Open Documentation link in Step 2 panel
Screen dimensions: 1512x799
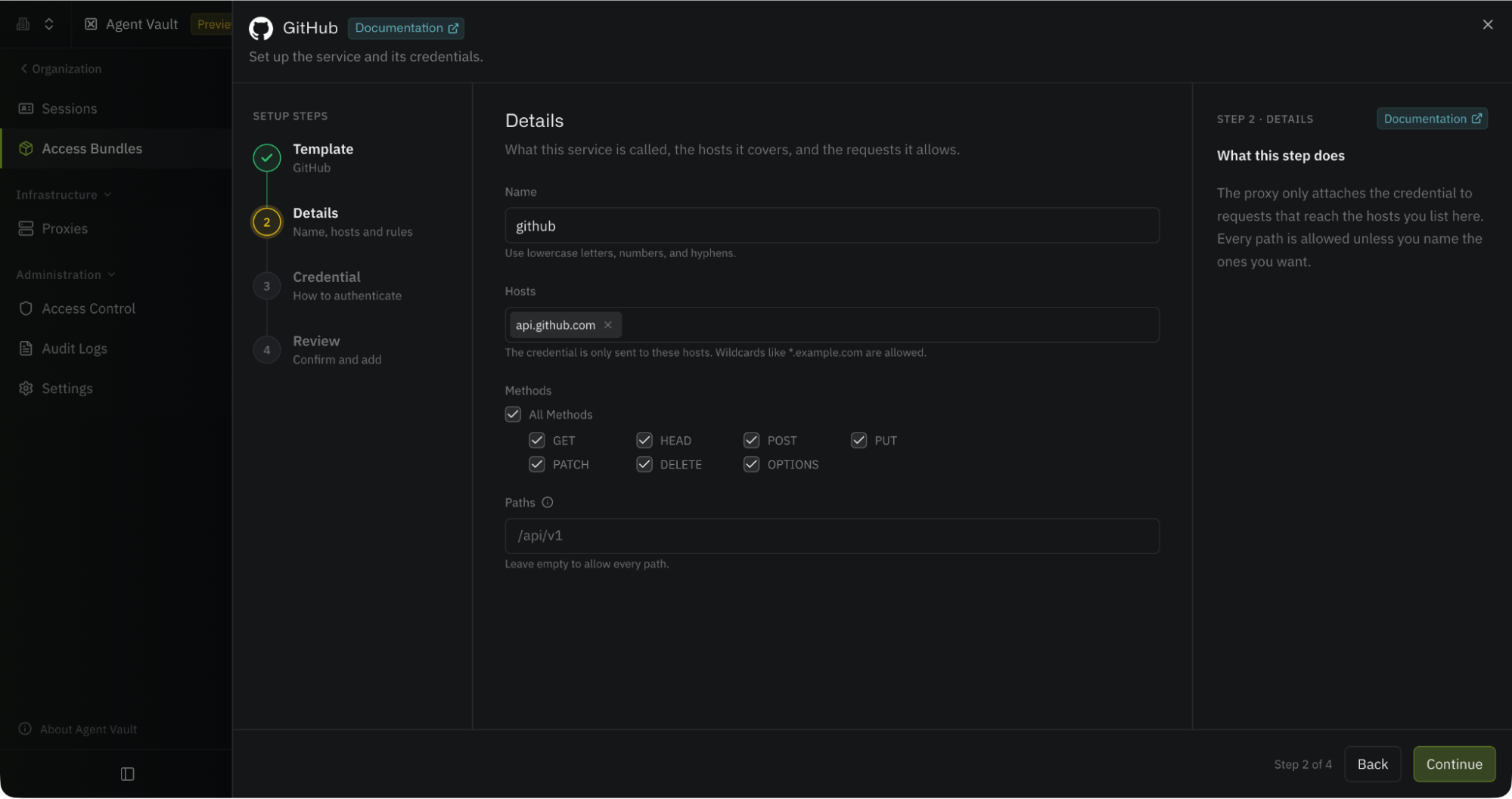1432,119
